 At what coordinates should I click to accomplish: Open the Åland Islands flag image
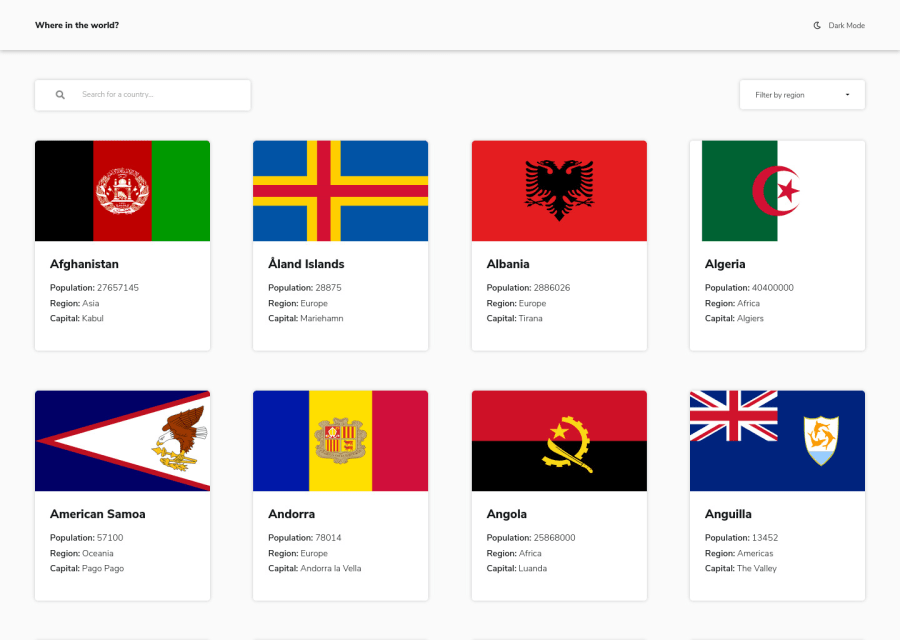[340, 191]
